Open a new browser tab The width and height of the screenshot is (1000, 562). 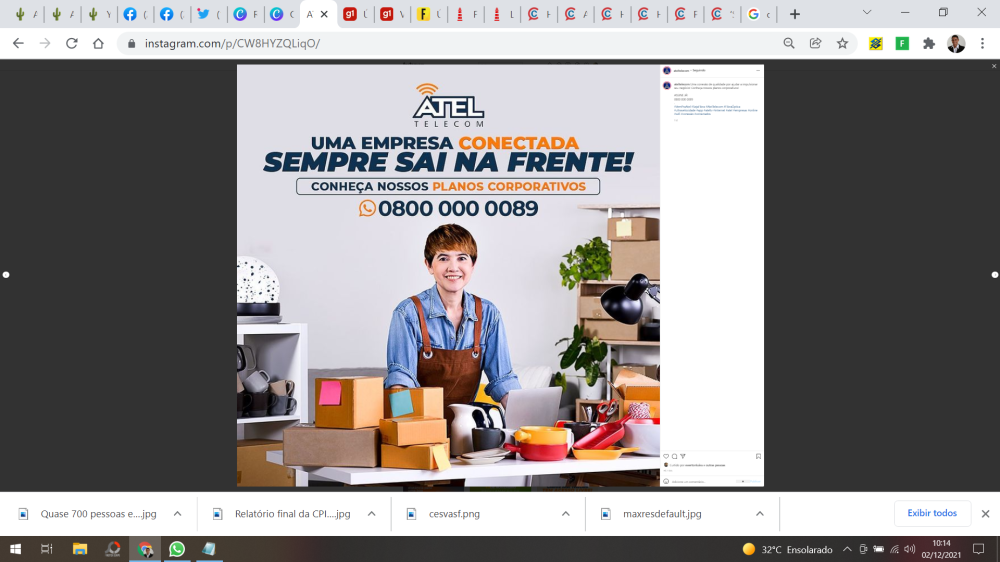tap(795, 14)
